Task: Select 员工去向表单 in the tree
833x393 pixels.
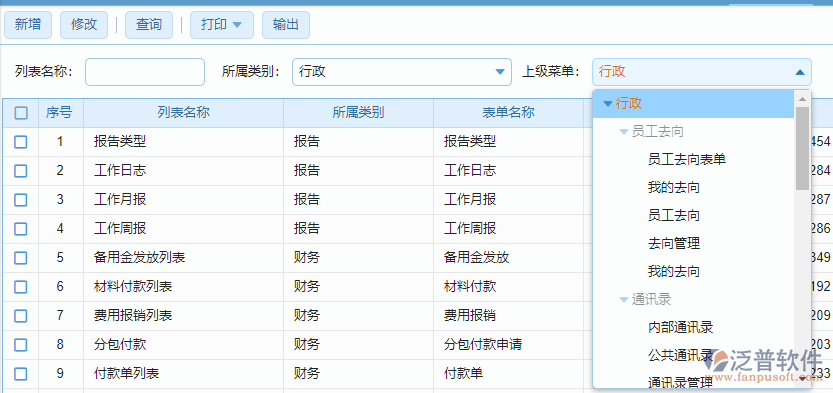Action: 687,159
